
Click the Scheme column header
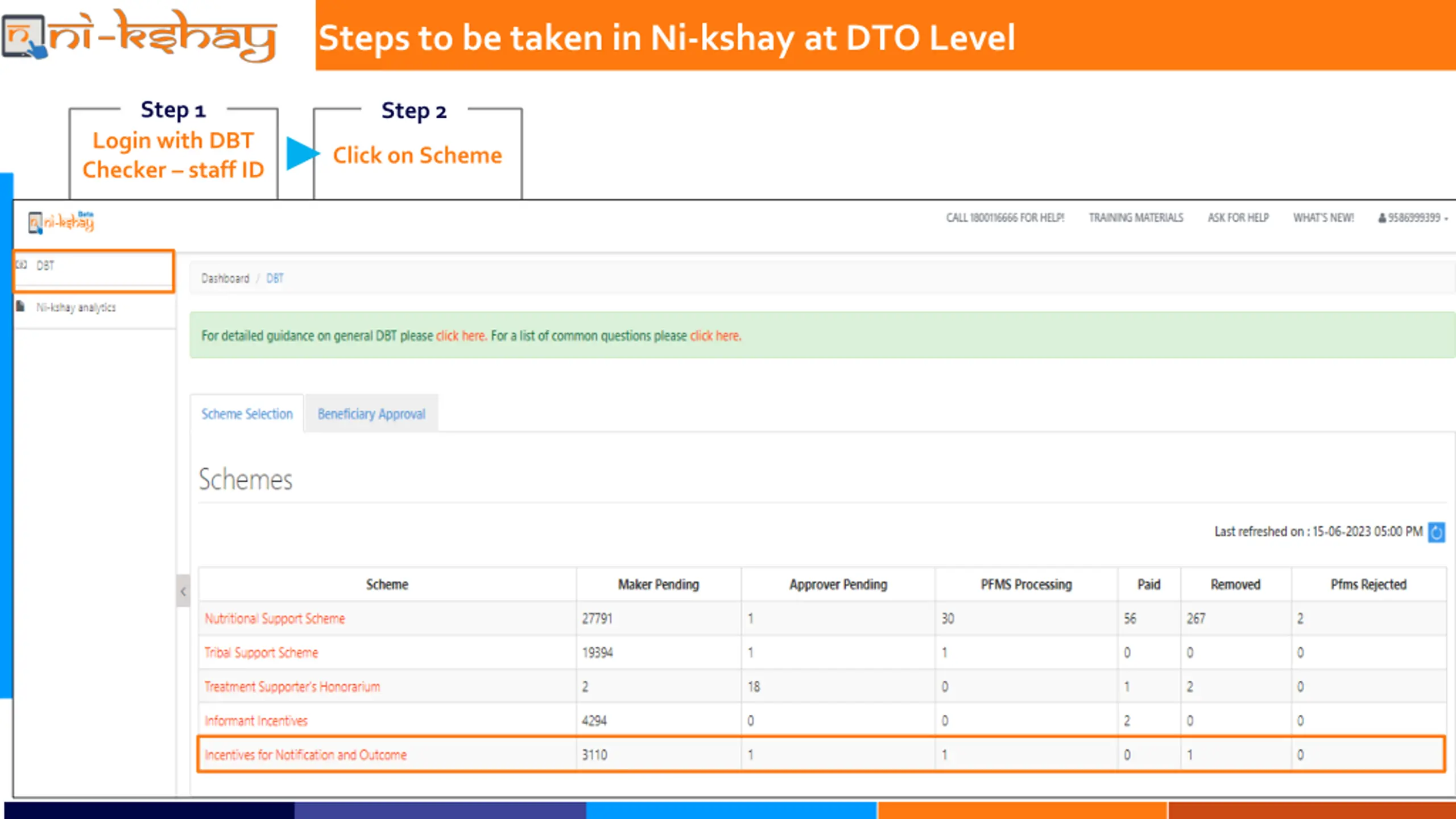pos(387,584)
